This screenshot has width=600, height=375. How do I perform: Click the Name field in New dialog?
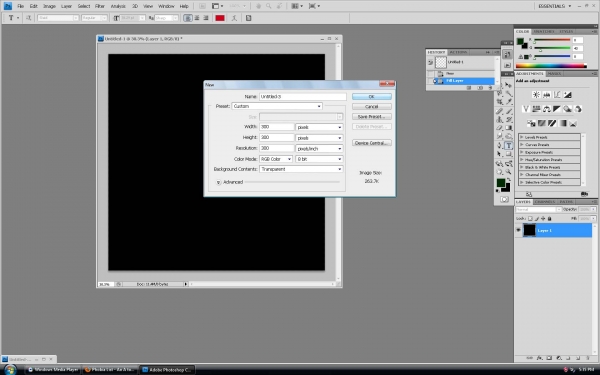click(x=303, y=96)
